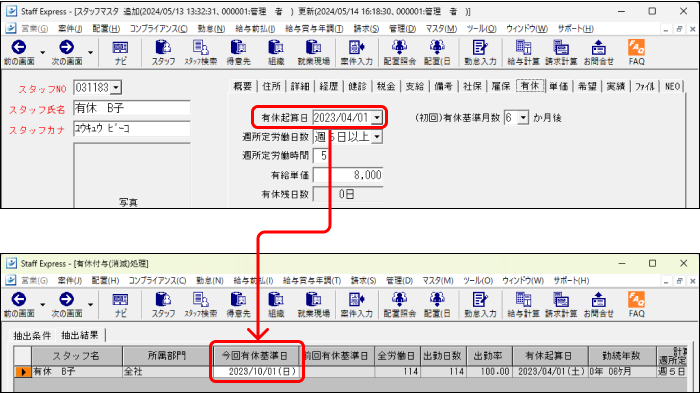
Task: Switch to the 概要 tab
Action: click(x=243, y=86)
